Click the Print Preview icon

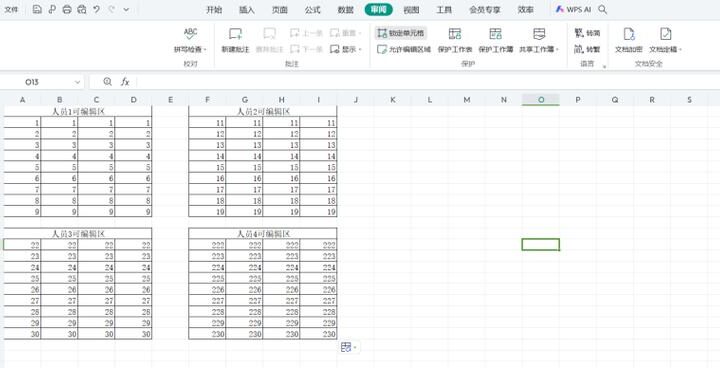(82, 9)
